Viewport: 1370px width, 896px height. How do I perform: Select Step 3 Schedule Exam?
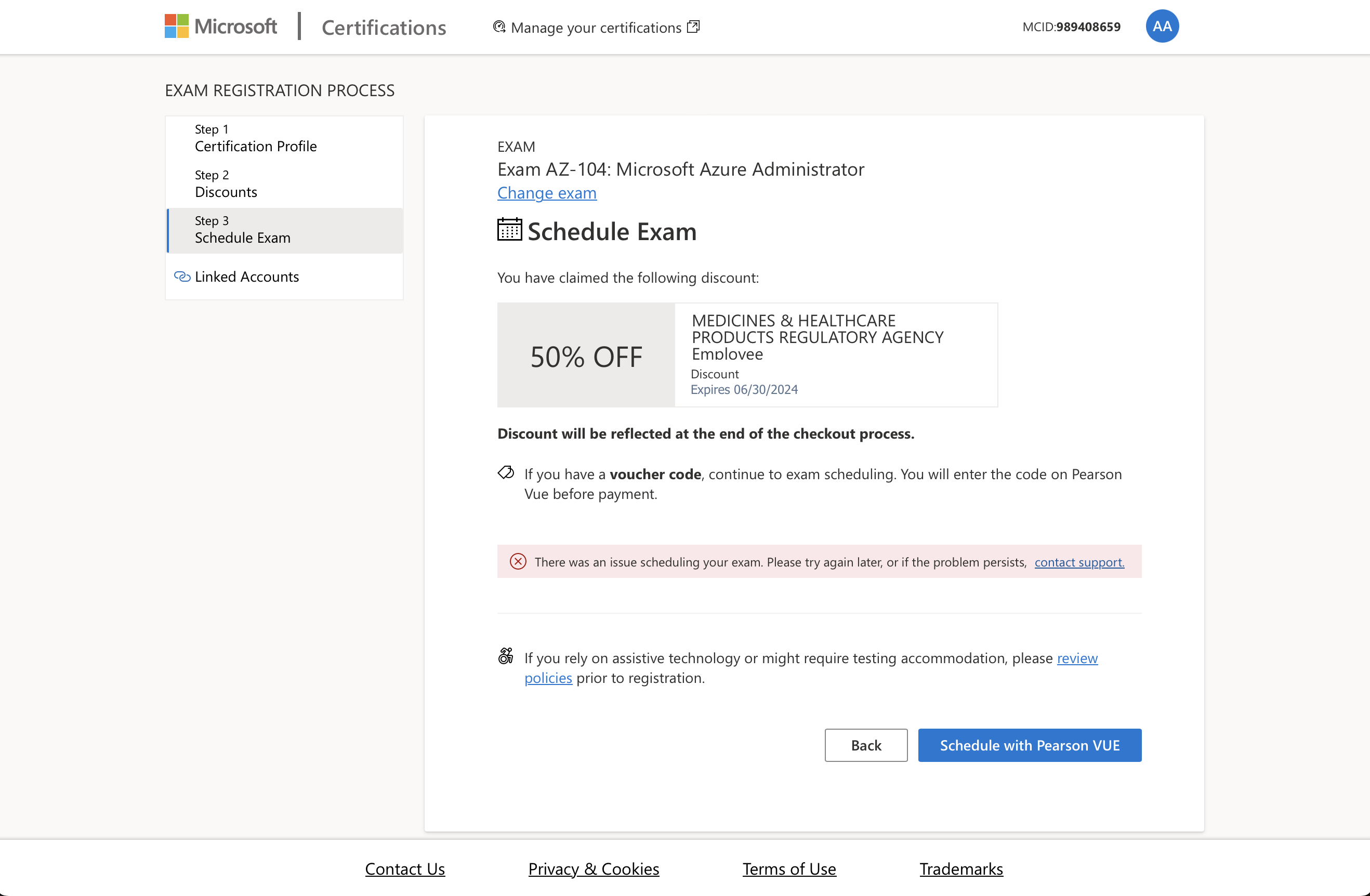point(242,230)
